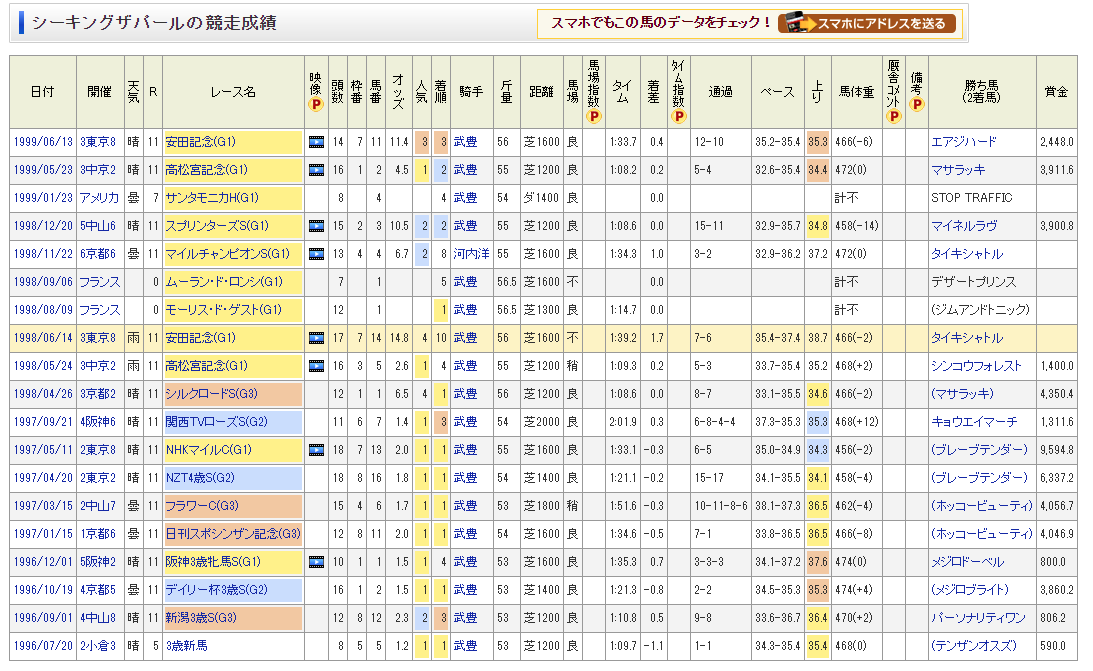This screenshot has height=671, width=1093.
Task: Play video for マイルチャンピオンS(G1) race
Action: [316, 254]
